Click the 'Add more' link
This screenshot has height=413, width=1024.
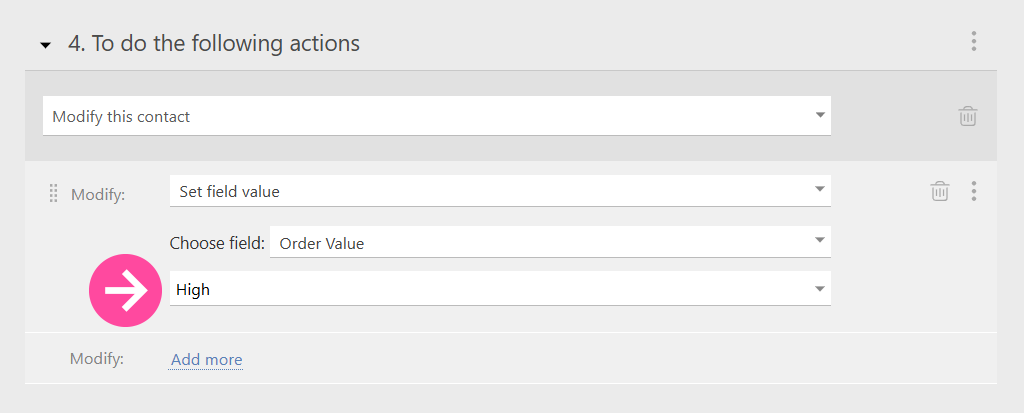click(206, 359)
